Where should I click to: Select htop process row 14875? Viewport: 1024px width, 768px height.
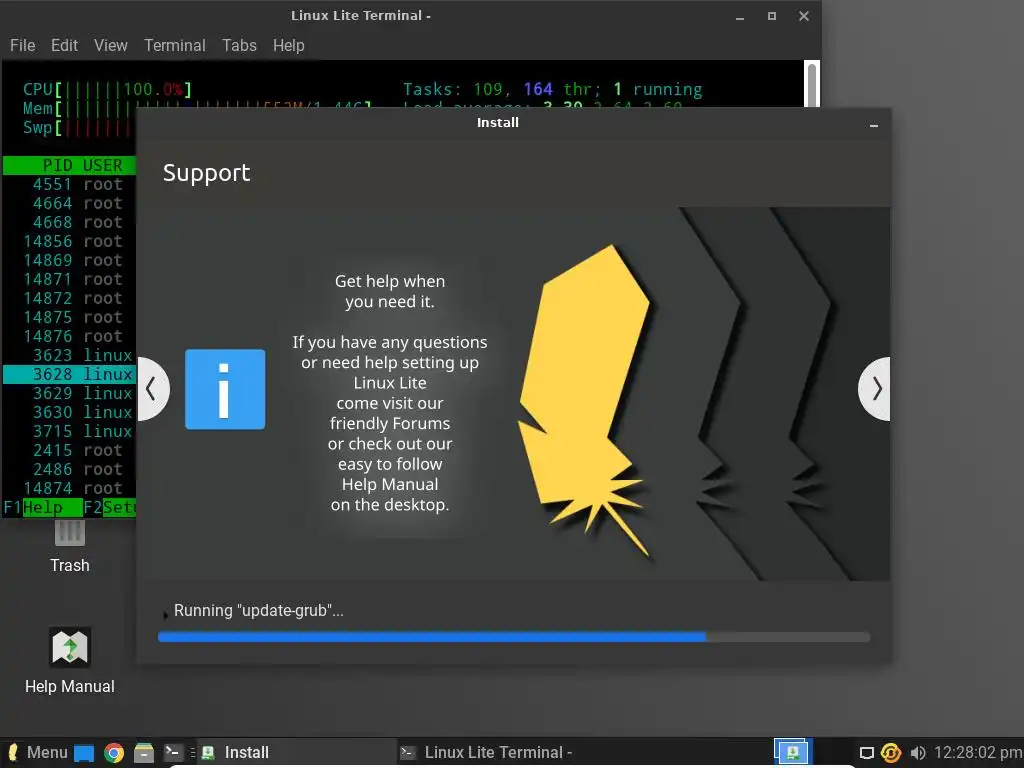69,317
